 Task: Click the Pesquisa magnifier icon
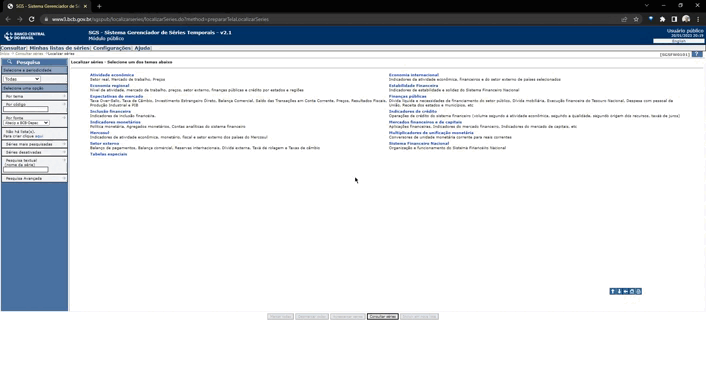coord(9,62)
